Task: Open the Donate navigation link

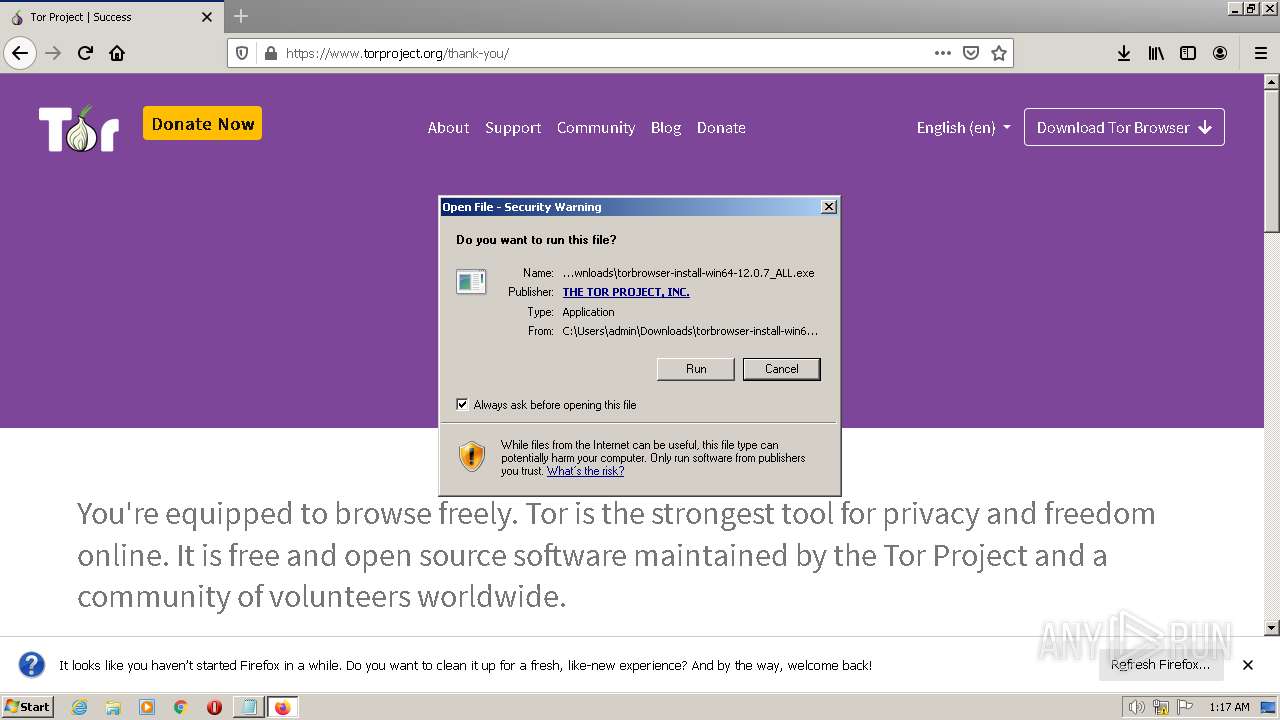Action: pyautogui.click(x=721, y=127)
